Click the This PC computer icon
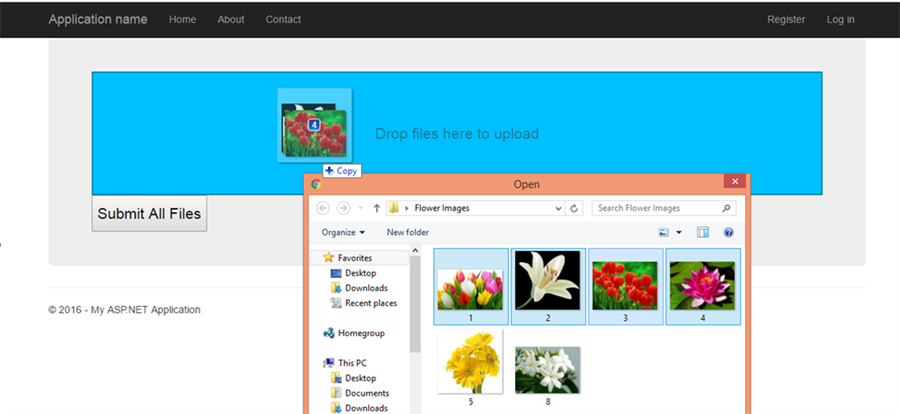The width and height of the screenshot is (900, 414). (x=329, y=363)
